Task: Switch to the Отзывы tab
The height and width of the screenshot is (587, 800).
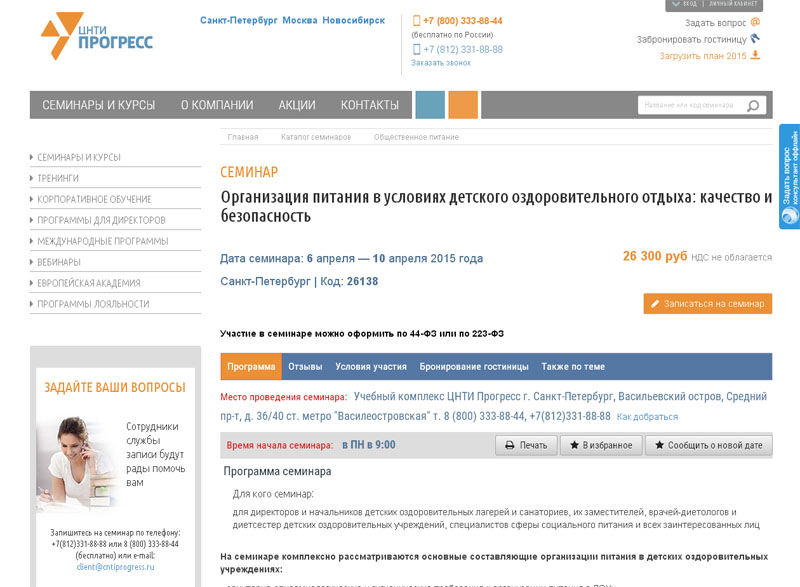Action: [305, 367]
